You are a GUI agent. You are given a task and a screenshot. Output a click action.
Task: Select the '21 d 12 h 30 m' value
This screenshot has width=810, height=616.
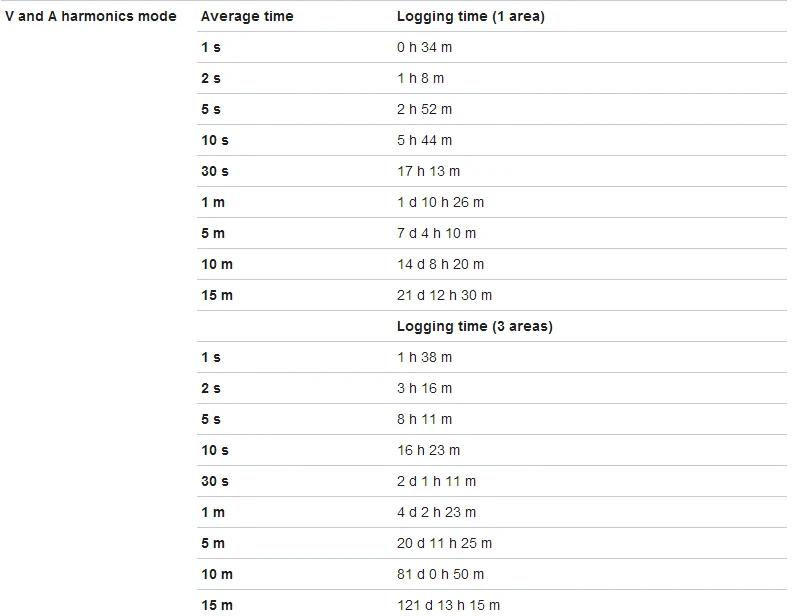[x=444, y=296]
